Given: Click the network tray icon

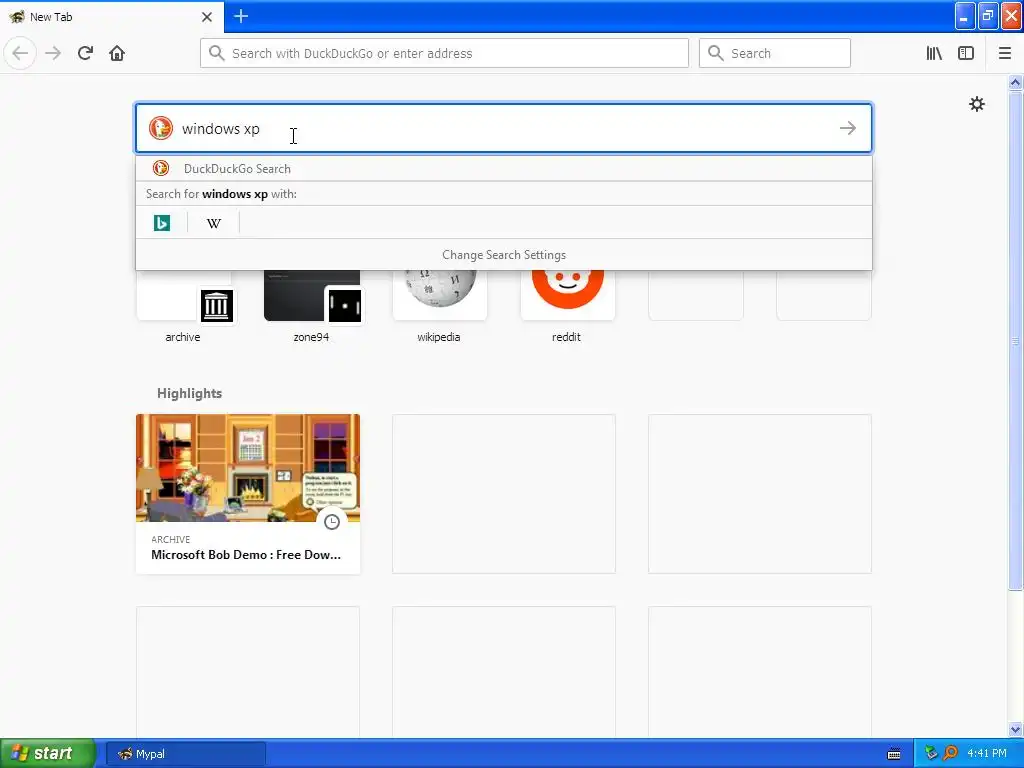Looking at the screenshot, I should coord(931,754).
